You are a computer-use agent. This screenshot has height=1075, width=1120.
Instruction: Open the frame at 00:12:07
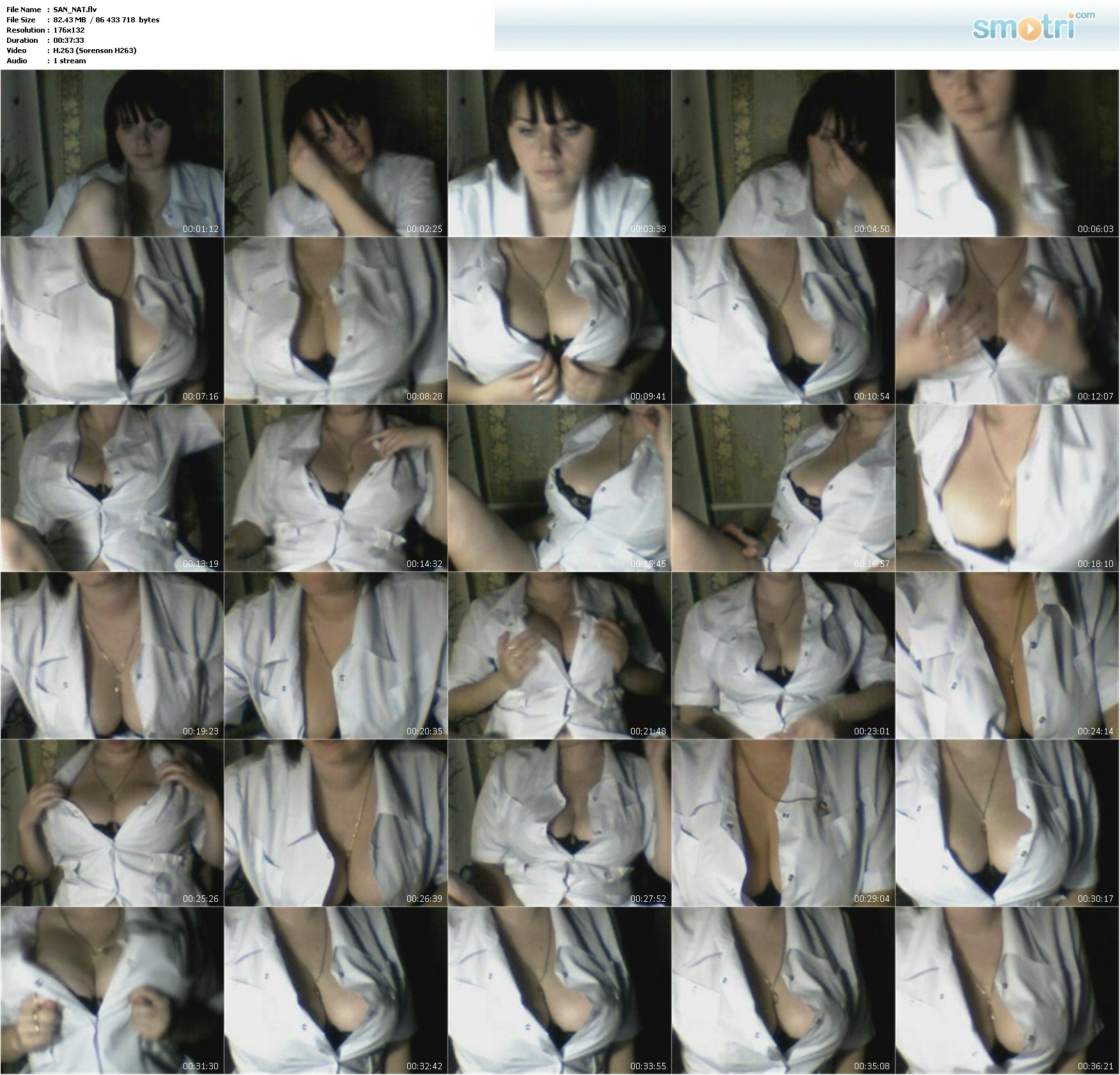1007,321
